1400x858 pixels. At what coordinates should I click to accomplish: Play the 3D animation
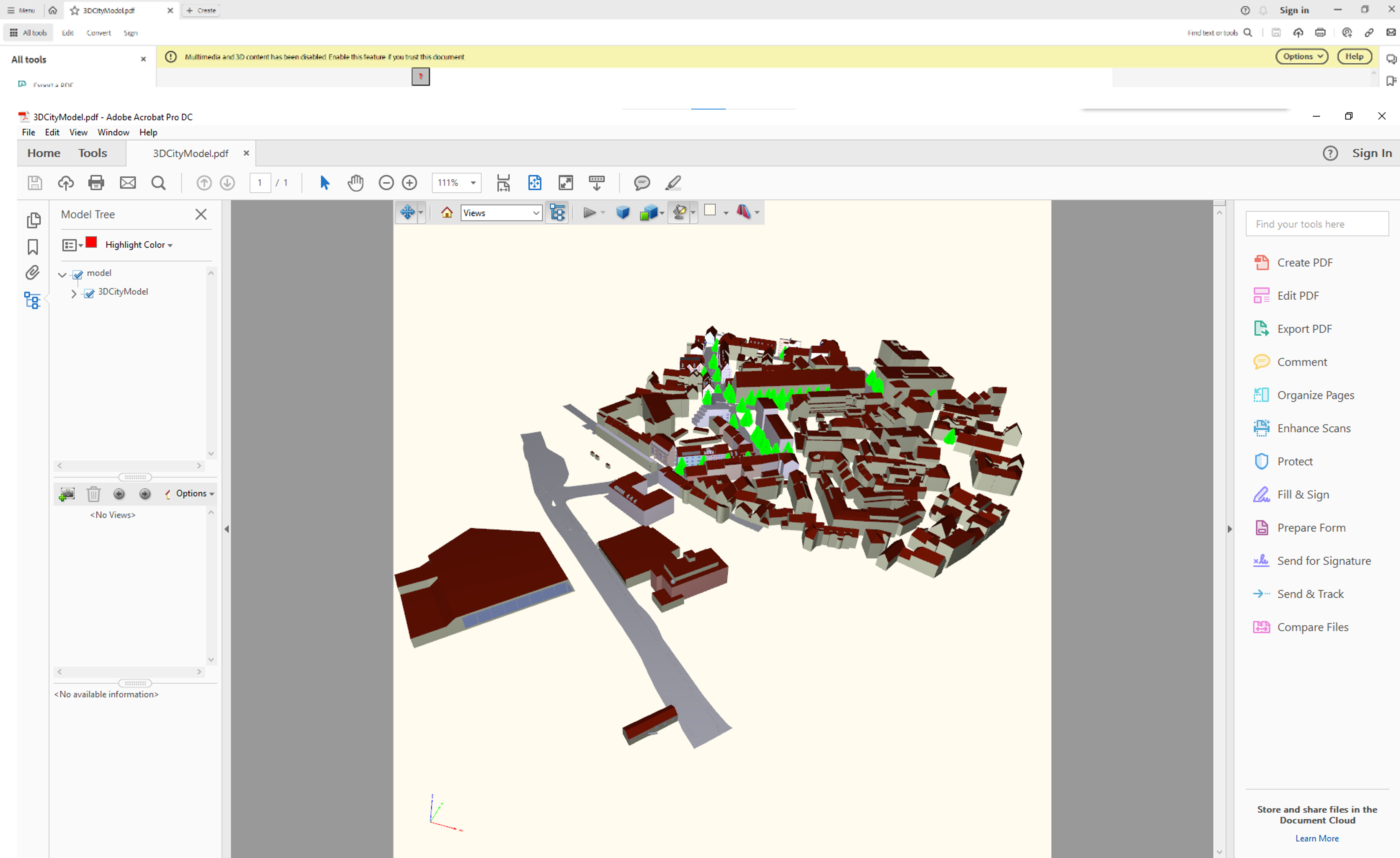(x=589, y=212)
